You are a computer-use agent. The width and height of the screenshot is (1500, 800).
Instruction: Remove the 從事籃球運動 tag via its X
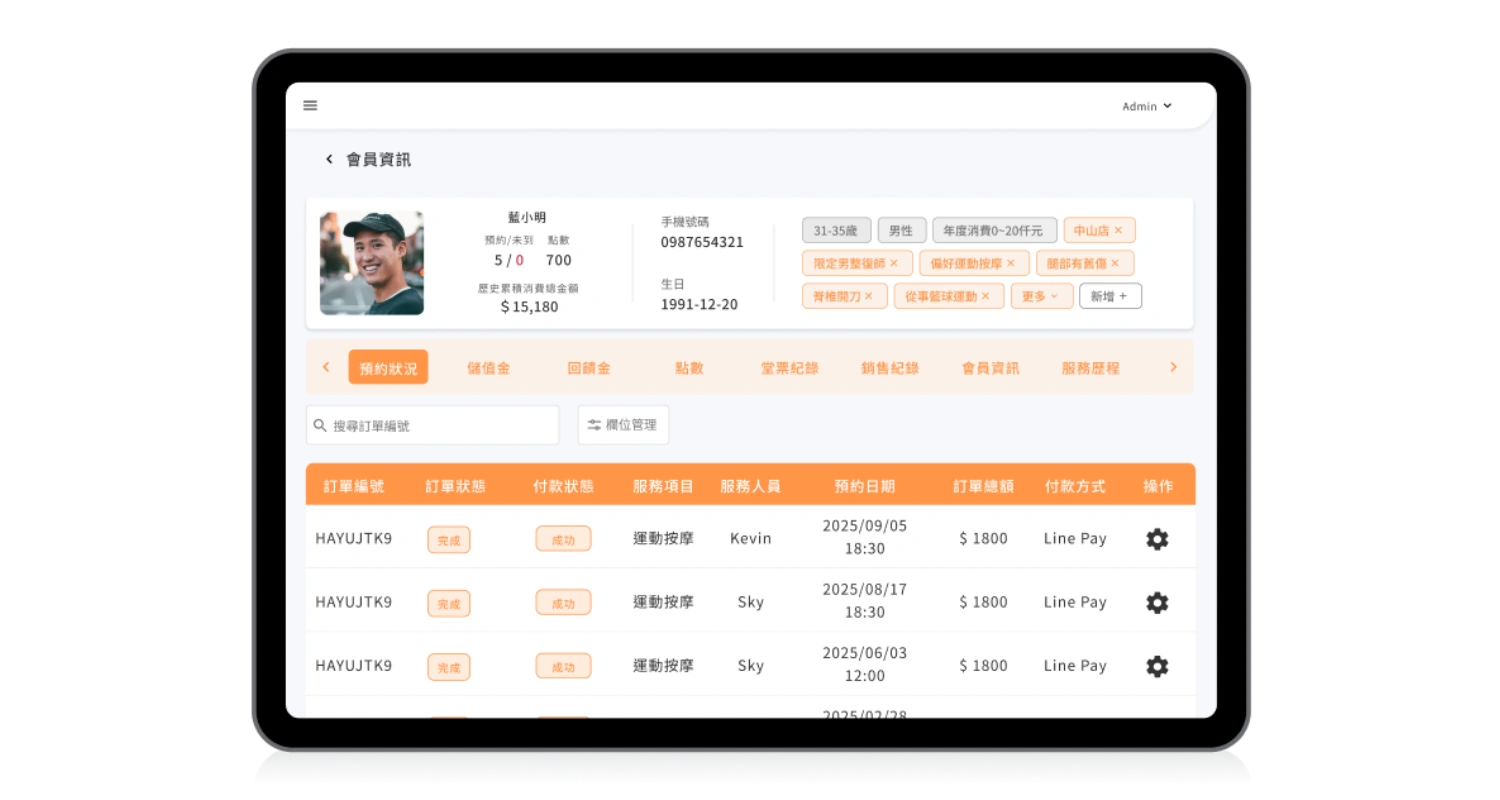point(986,296)
